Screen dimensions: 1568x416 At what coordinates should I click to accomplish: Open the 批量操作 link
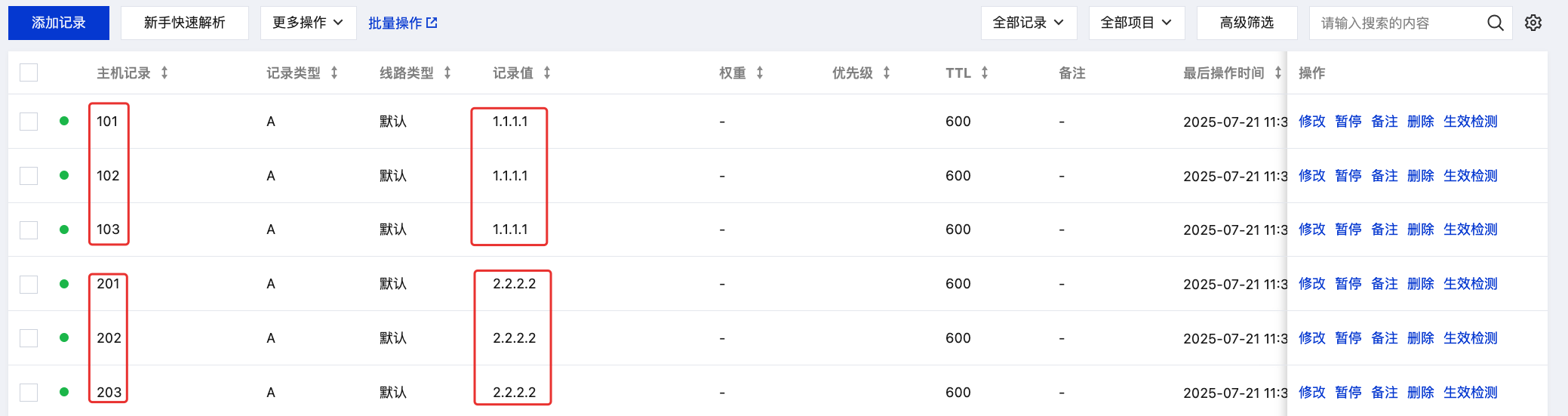click(403, 23)
